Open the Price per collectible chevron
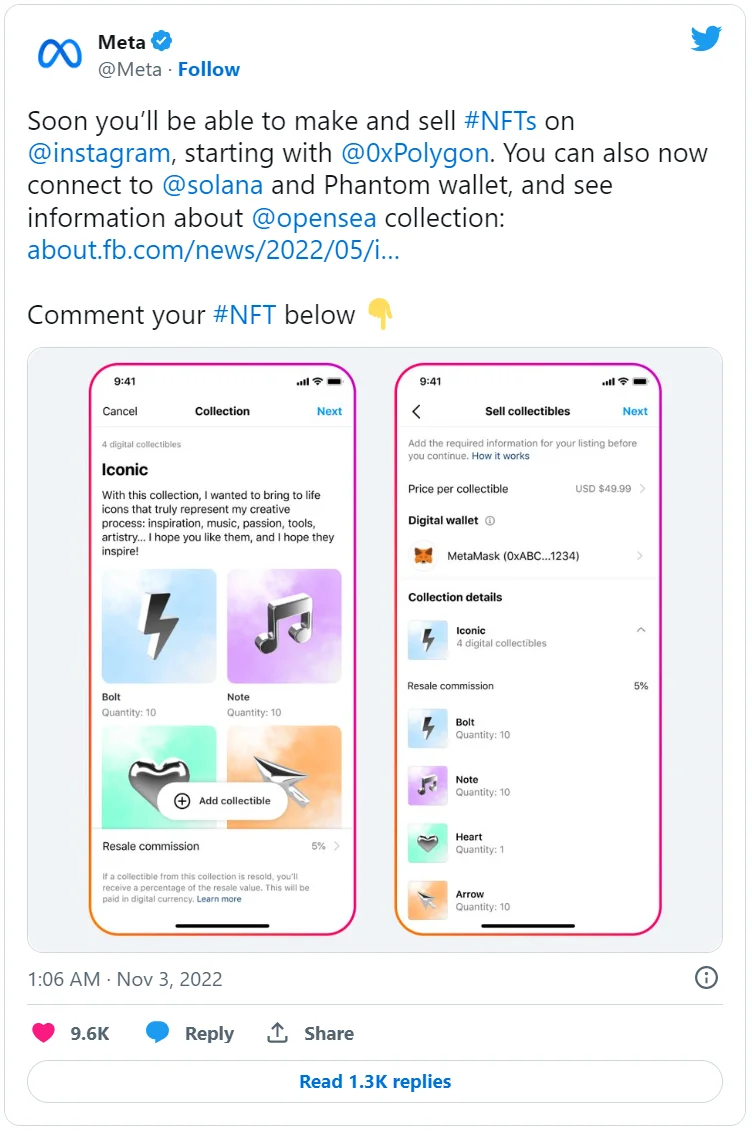The width and height of the screenshot is (752, 1135). click(x=642, y=489)
